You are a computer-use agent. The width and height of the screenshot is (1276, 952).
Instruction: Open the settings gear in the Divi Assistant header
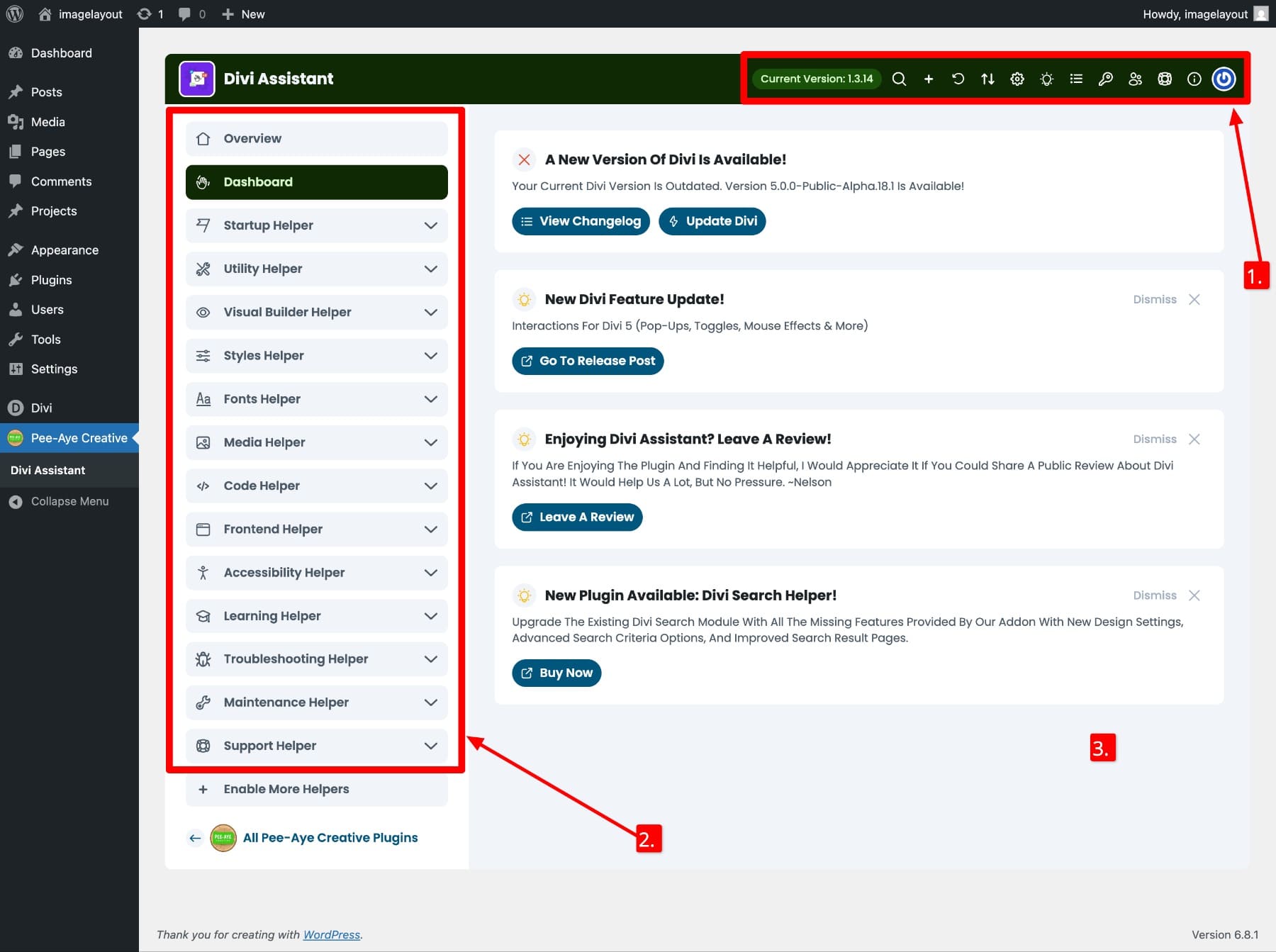[1017, 79]
